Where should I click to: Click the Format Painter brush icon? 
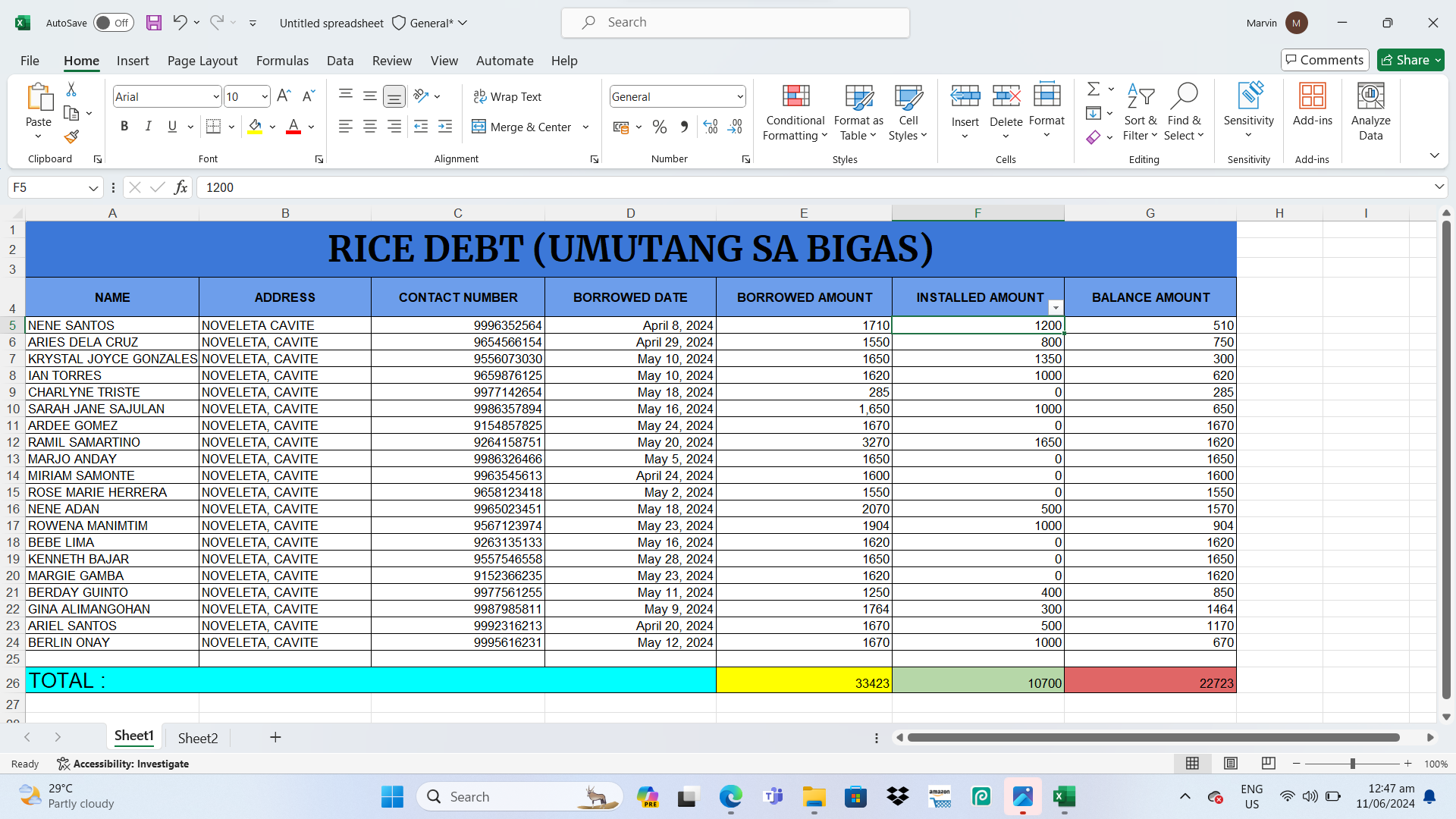(x=71, y=136)
